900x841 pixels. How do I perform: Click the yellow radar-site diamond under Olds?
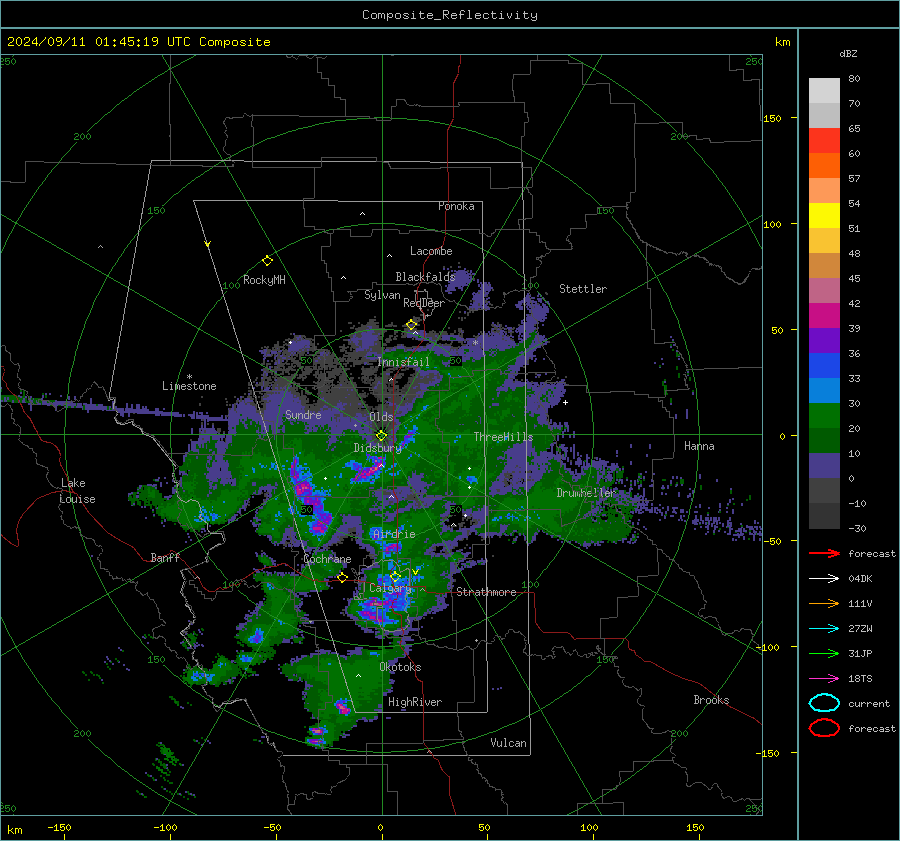(x=381, y=436)
